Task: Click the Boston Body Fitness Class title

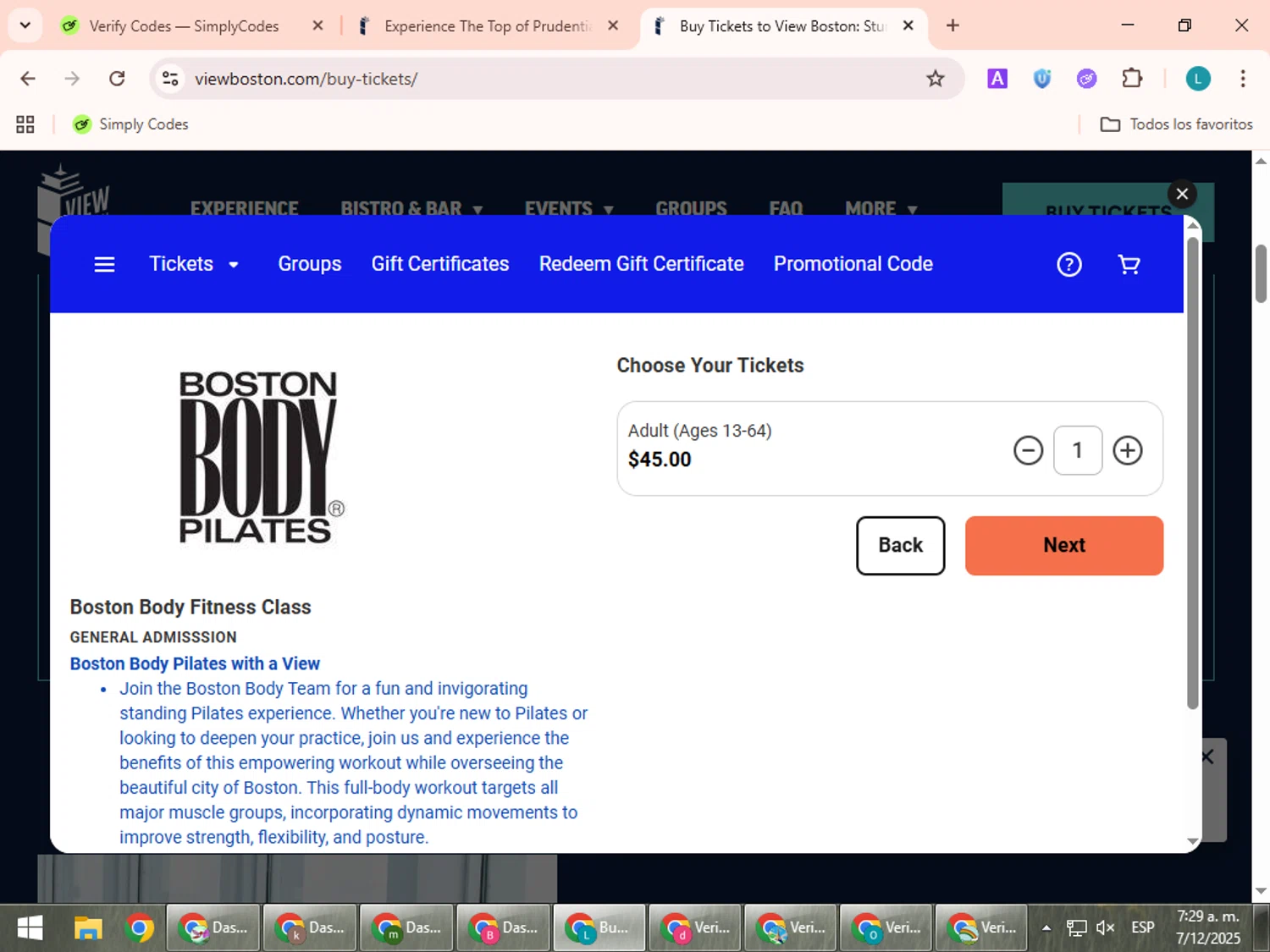Action: click(x=190, y=607)
